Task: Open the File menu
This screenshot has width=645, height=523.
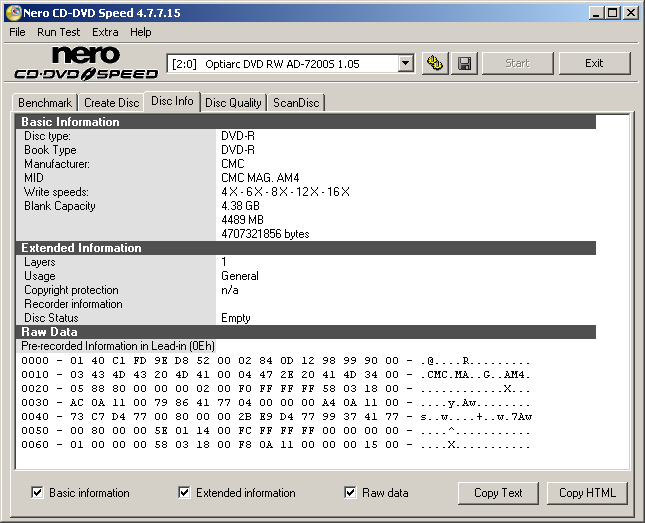Action: point(17,32)
